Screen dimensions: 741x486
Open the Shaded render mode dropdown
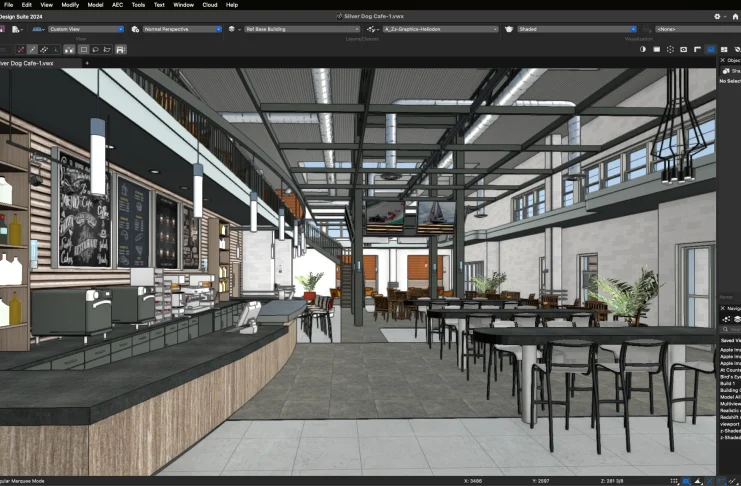coord(577,29)
